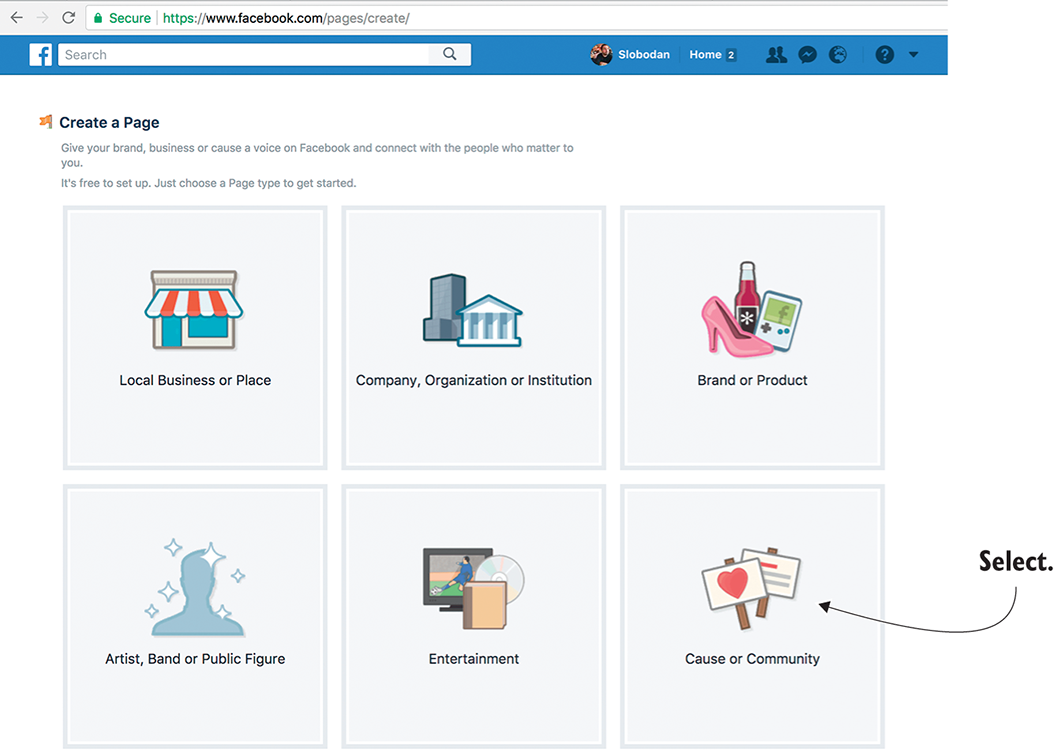Viewport: 1054px width, 750px height.
Task: Open the Friend Requests icon
Action: (776, 55)
